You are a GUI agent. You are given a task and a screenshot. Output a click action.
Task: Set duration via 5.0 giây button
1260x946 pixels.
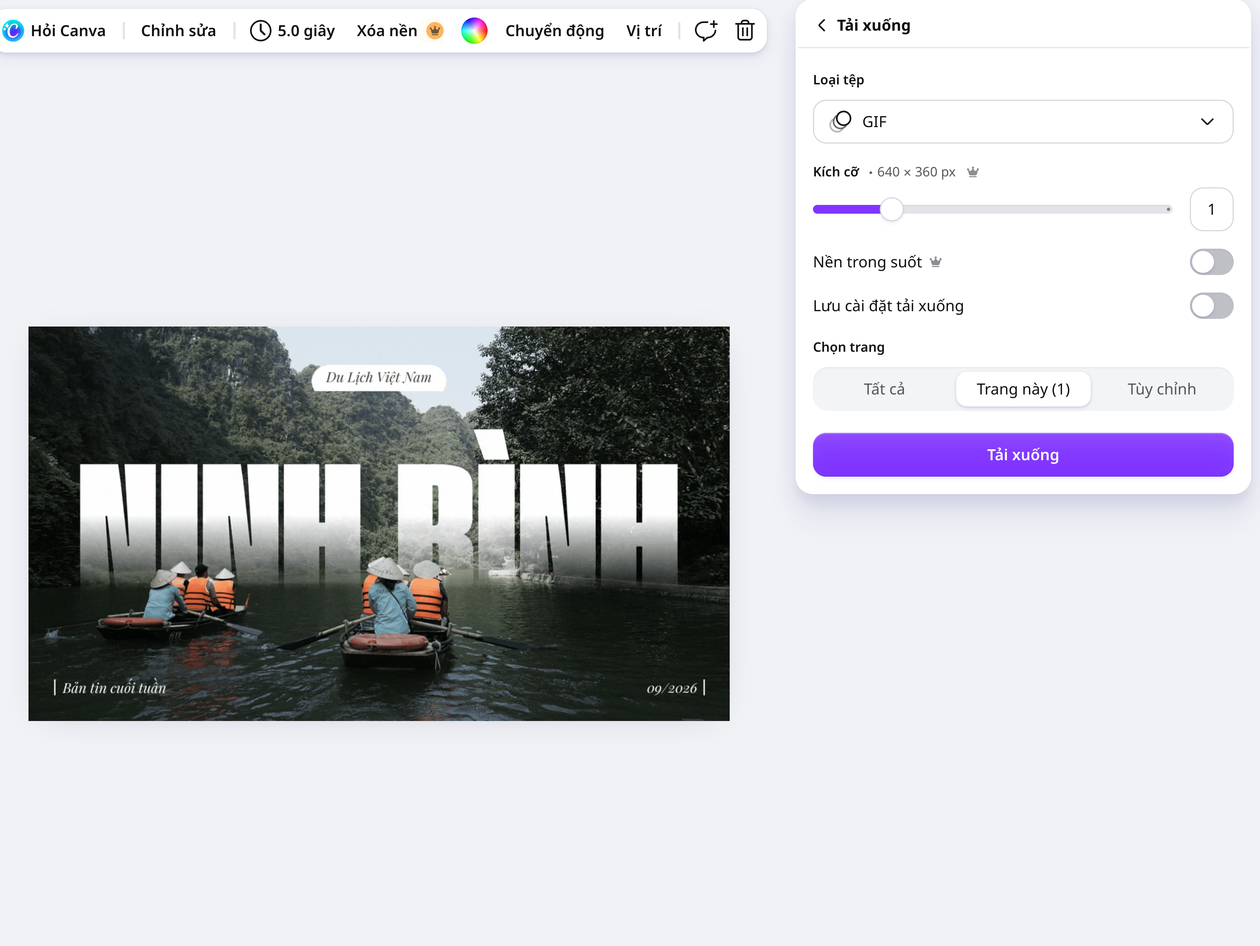click(292, 31)
